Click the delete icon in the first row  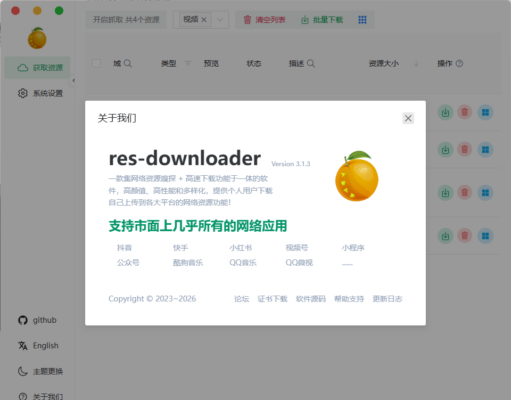(x=465, y=112)
